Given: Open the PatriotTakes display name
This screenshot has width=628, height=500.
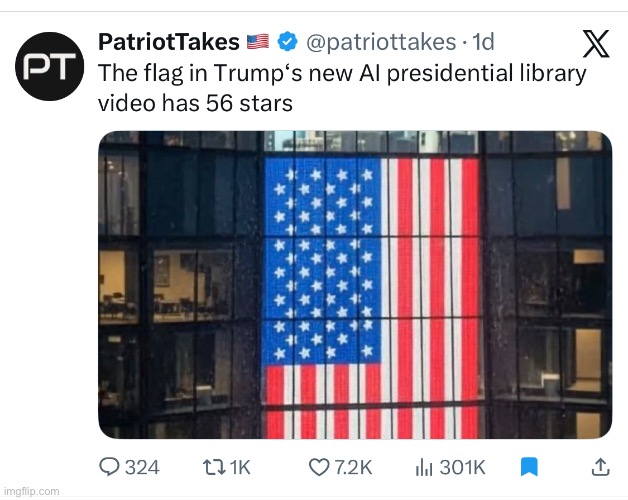Looking at the screenshot, I should [x=169, y=42].
